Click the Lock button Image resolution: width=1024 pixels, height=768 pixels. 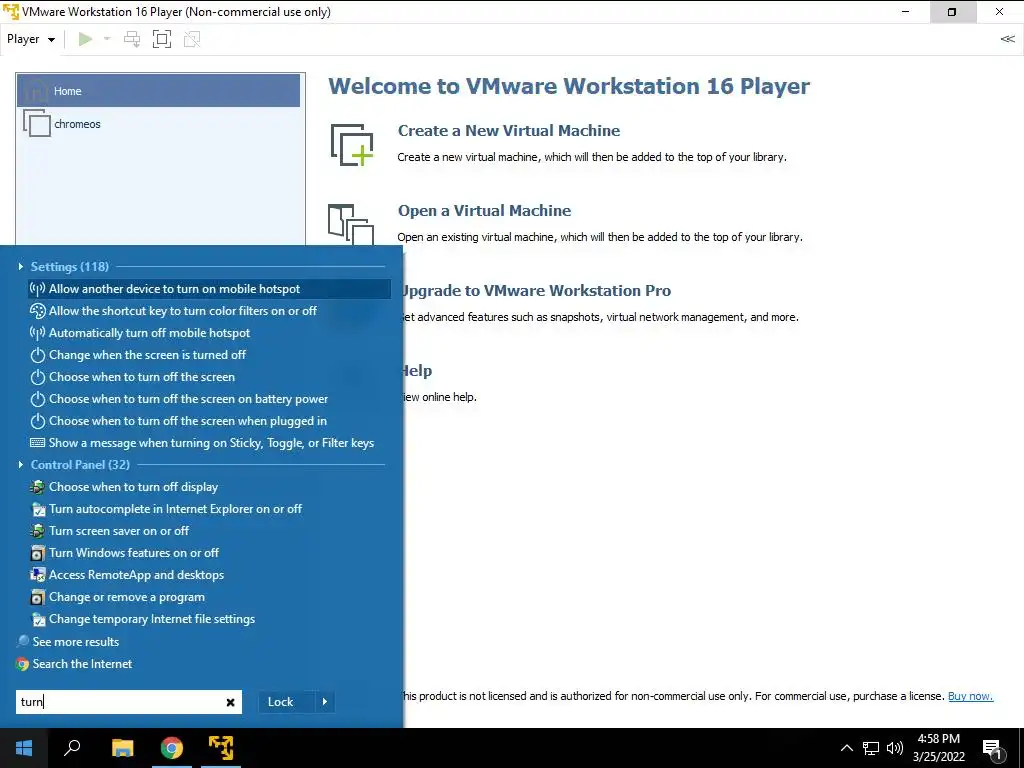pyautogui.click(x=287, y=702)
